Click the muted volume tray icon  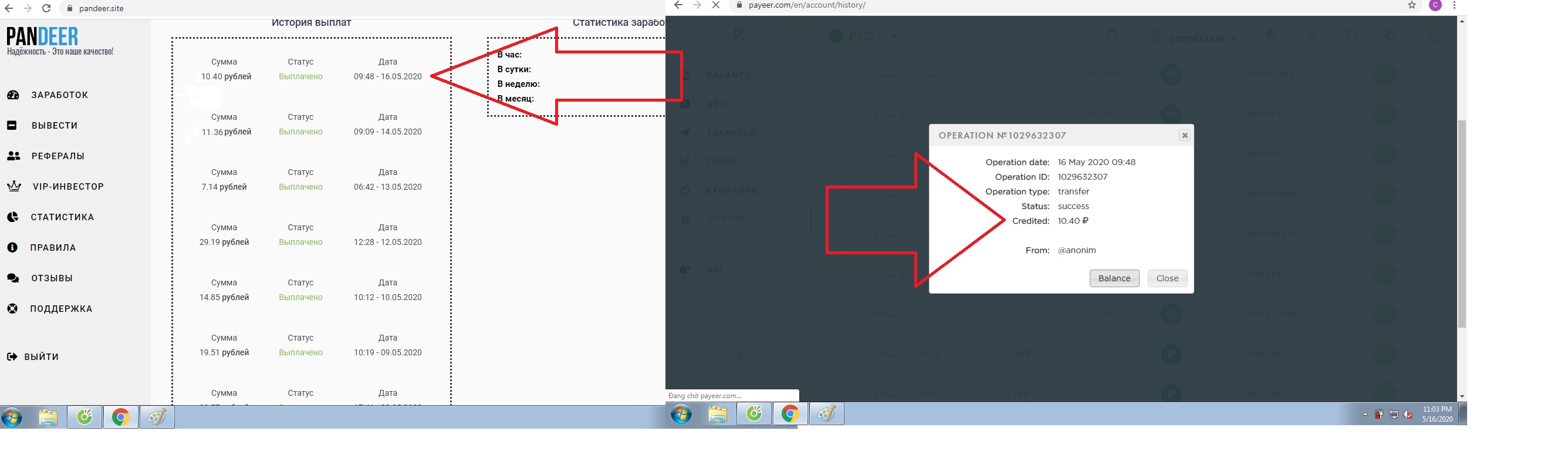tap(1408, 415)
